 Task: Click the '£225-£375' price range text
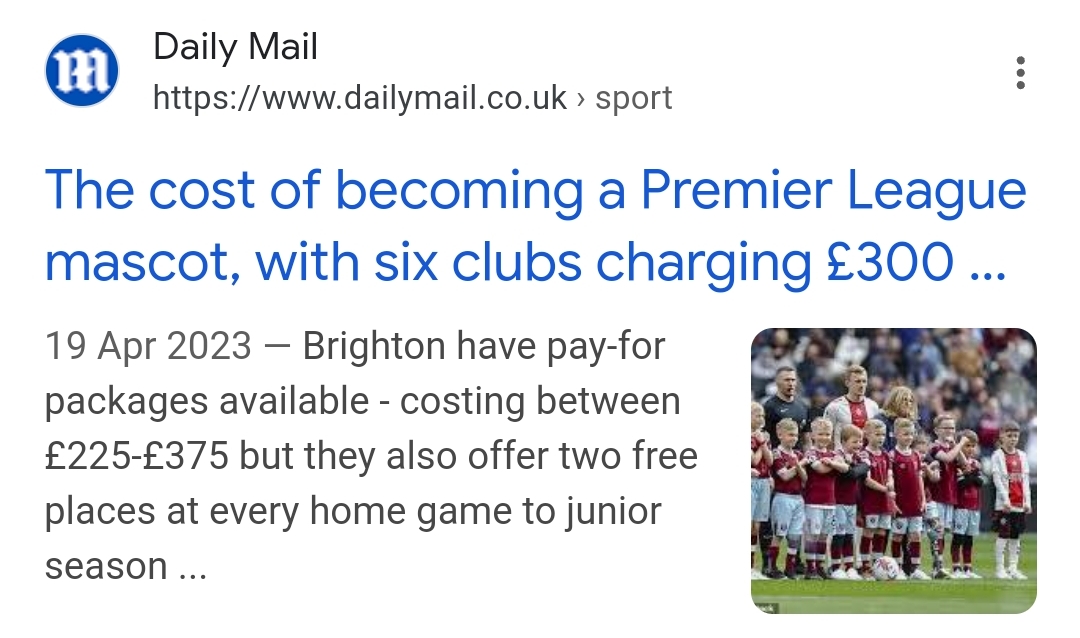pos(137,456)
